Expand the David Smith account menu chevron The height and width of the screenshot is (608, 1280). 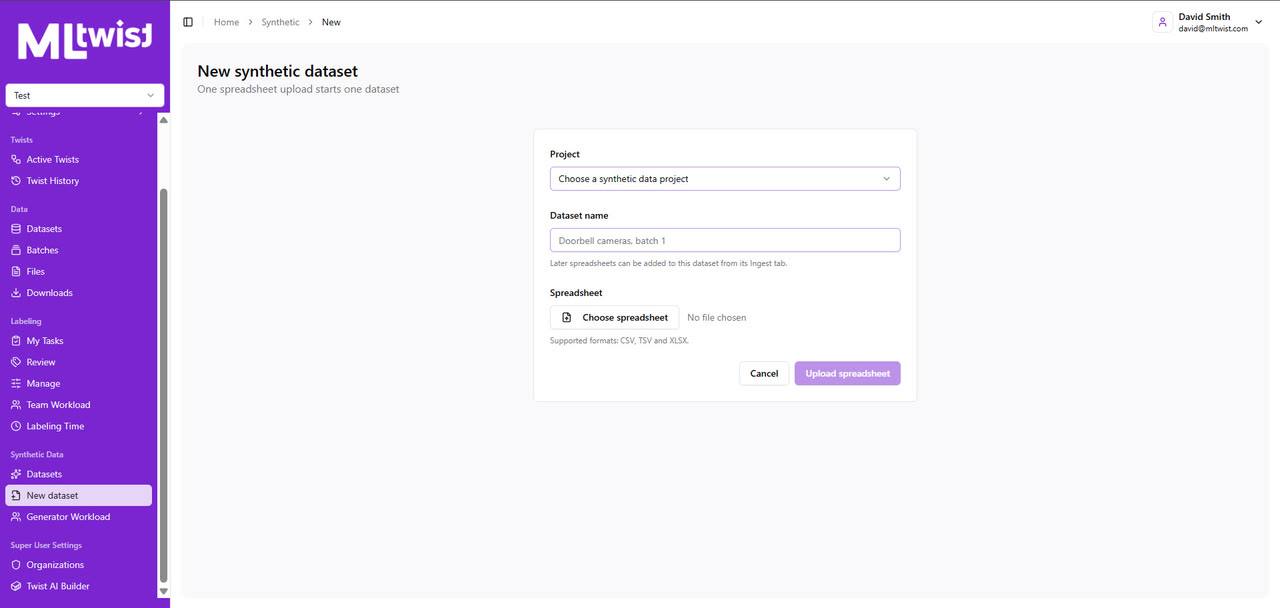[1258, 22]
